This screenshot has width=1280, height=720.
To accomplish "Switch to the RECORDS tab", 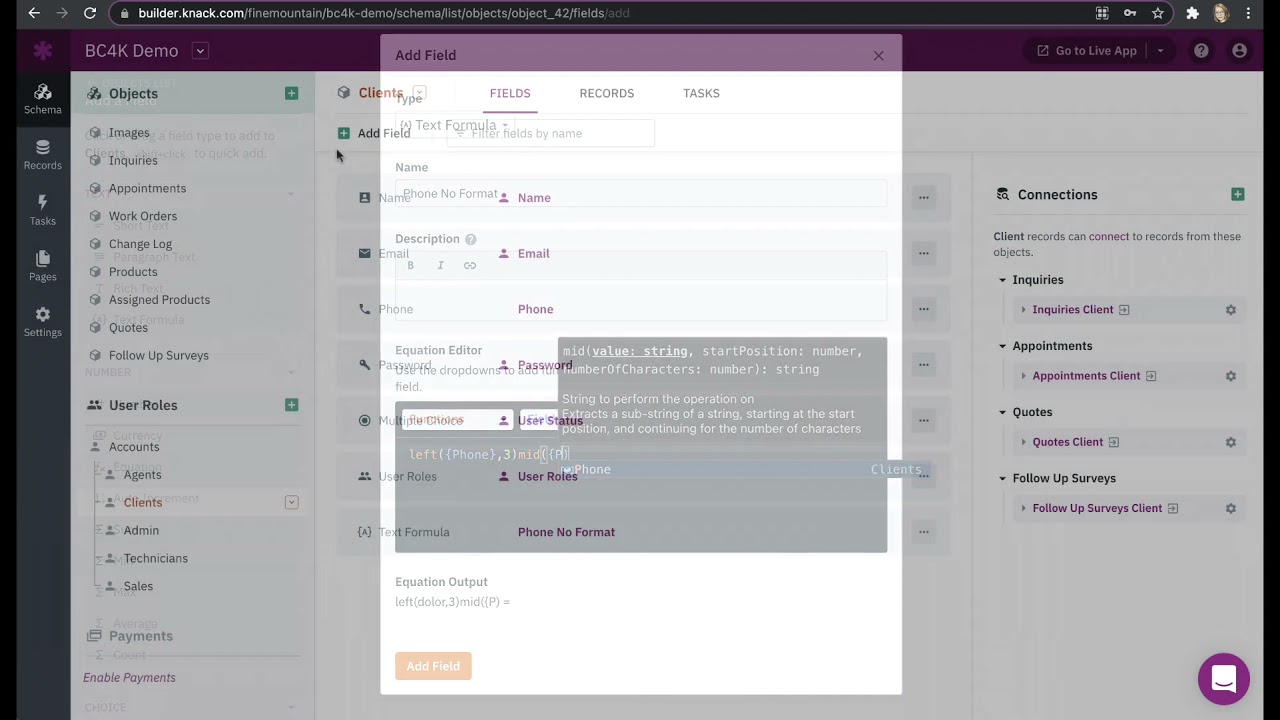I will tap(607, 93).
